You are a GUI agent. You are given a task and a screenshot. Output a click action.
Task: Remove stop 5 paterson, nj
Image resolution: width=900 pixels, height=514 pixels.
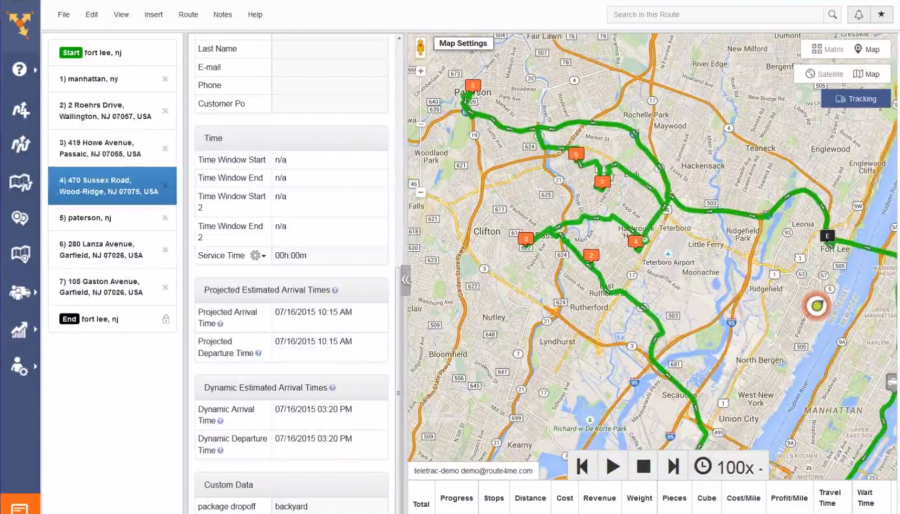tap(165, 218)
